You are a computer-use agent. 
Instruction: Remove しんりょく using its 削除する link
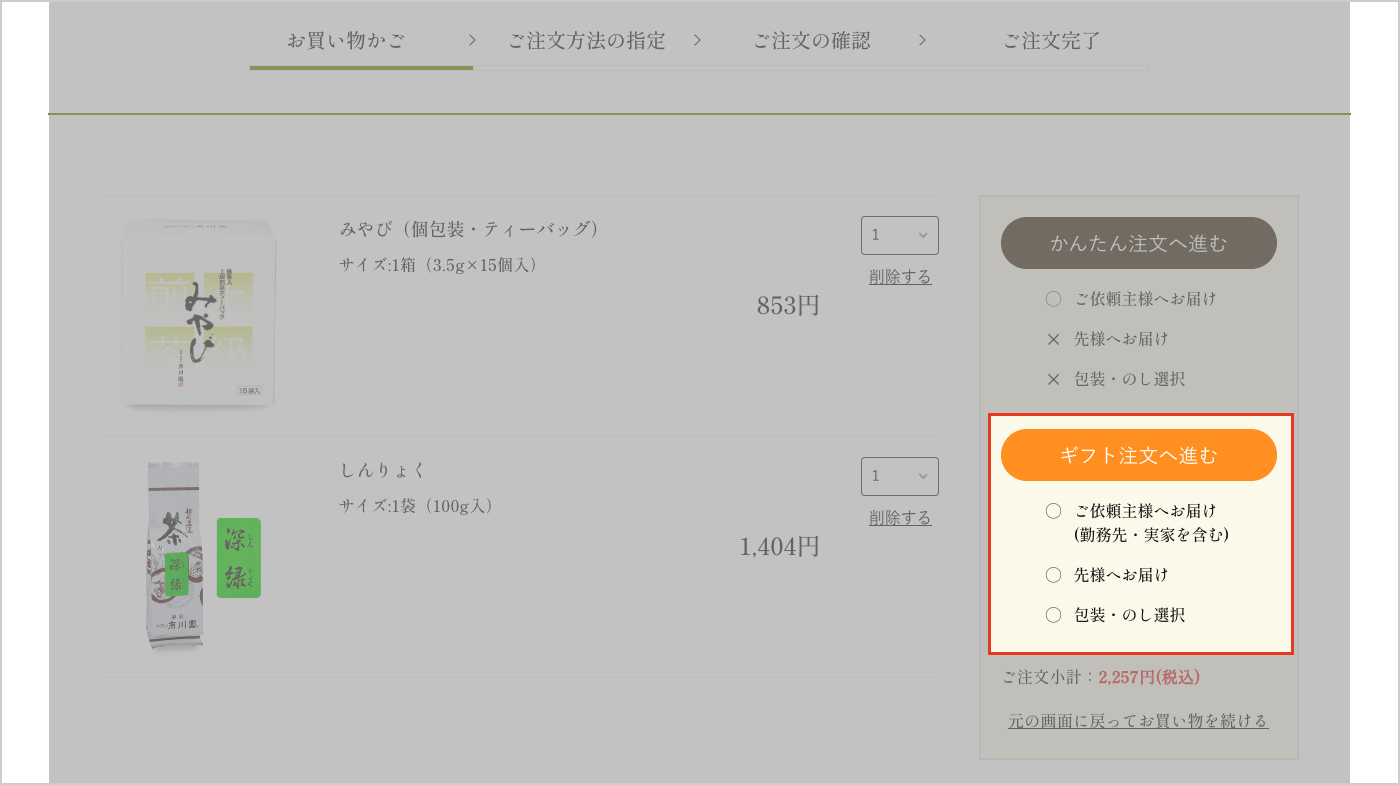click(900, 518)
